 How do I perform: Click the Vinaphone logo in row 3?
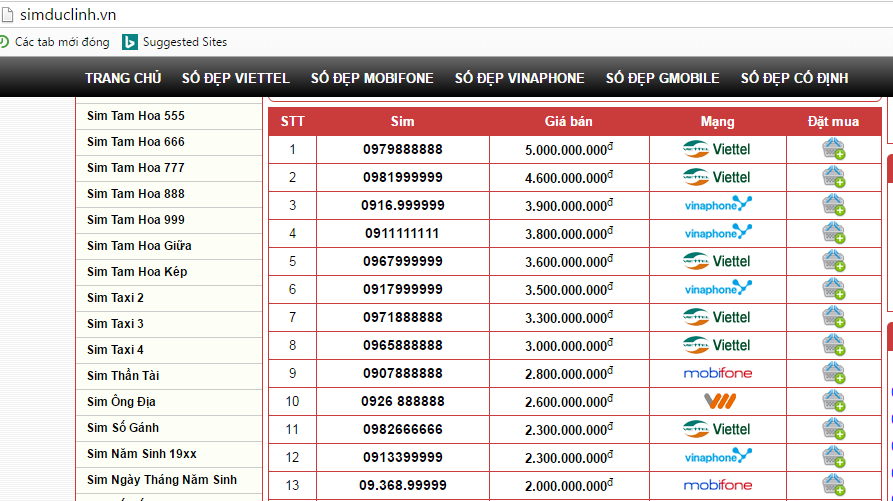[x=717, y=205]
